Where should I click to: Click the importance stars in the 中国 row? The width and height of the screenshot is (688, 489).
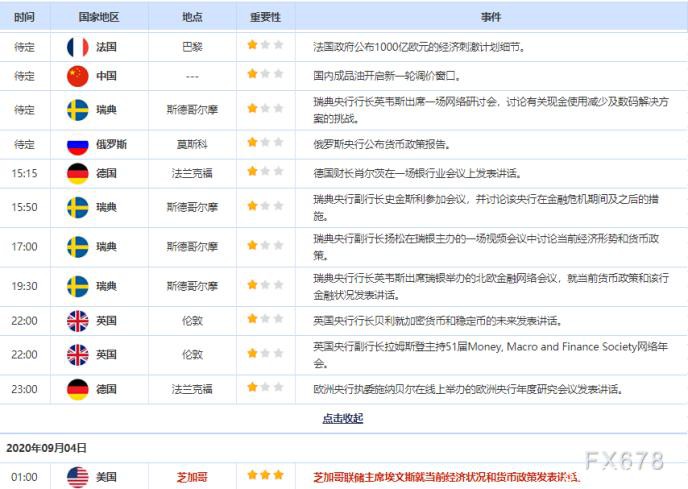[x=265, y=74]
